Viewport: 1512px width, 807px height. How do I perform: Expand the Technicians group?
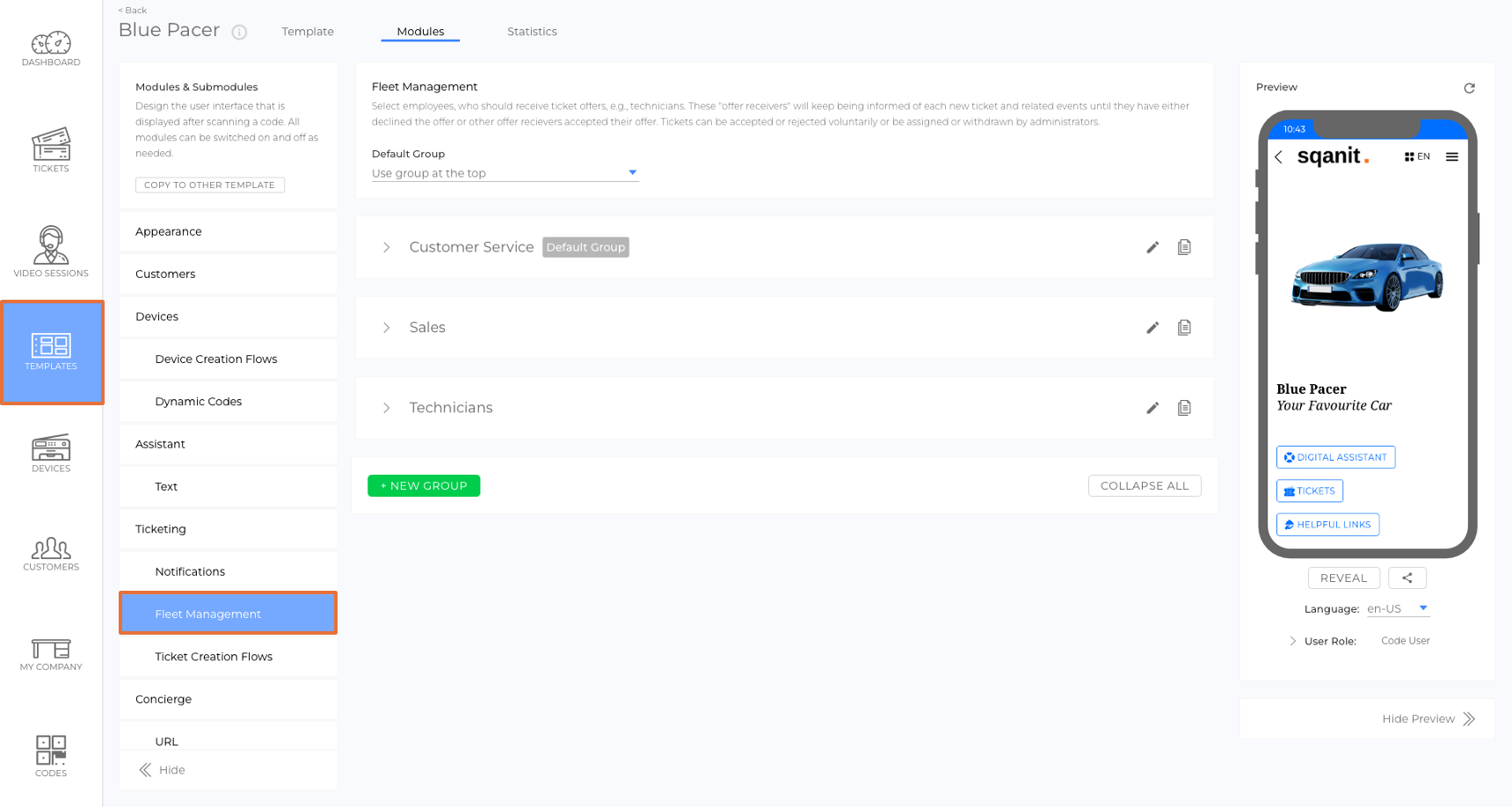click(386, 408)
